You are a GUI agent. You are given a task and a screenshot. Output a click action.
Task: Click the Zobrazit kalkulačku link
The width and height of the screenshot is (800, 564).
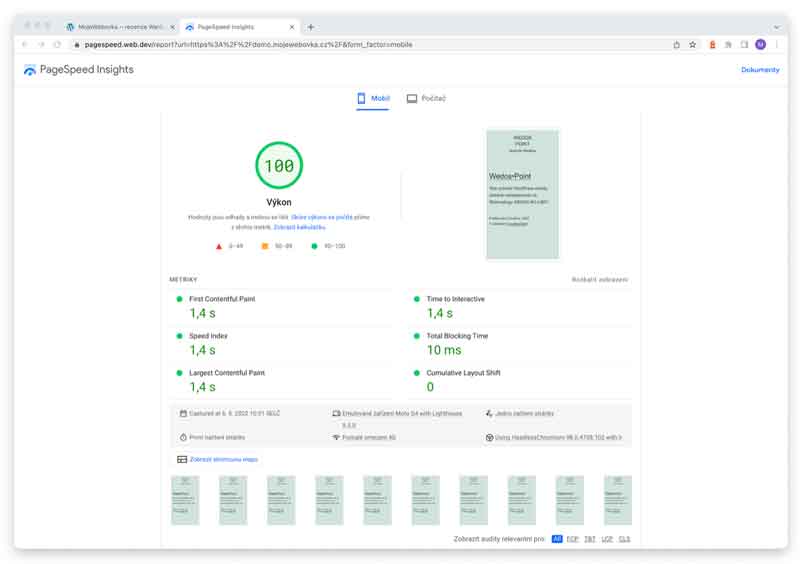tap(299, 227)
